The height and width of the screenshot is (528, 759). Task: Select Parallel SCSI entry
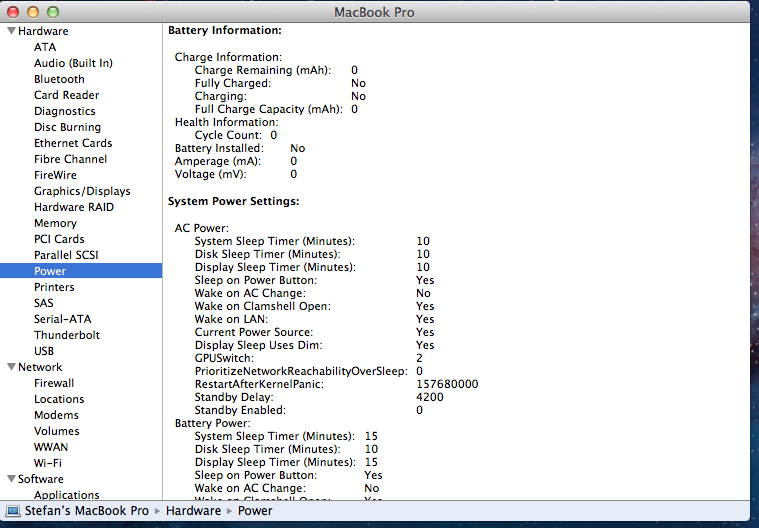click(66, 255)
